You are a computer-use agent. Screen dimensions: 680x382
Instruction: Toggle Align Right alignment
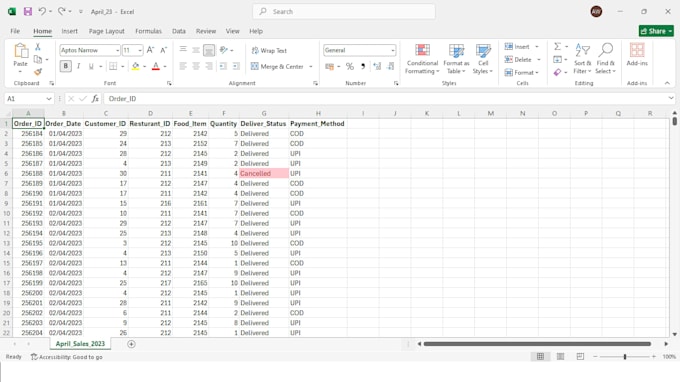[209, 66]
